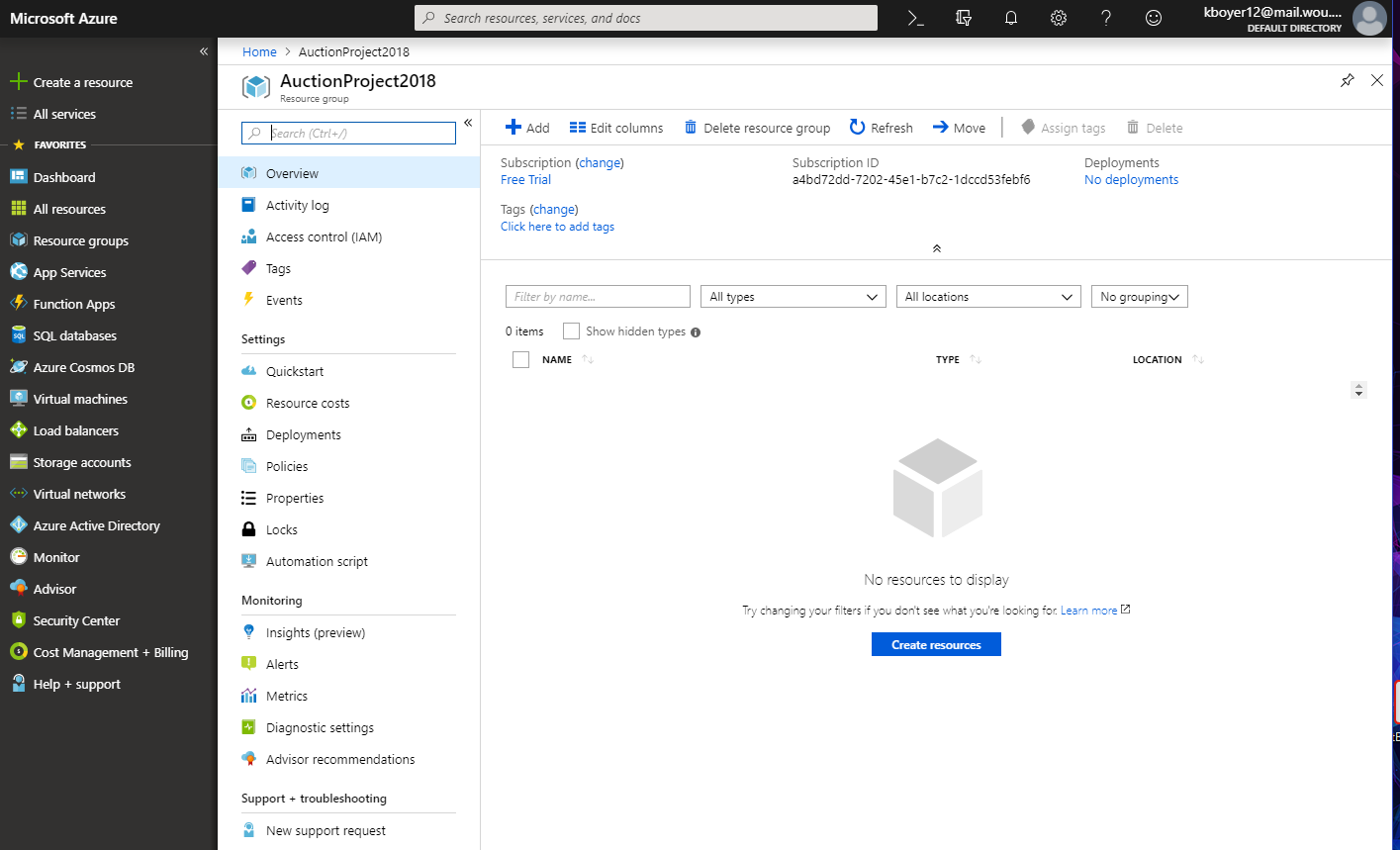Click the Storage accounts icon
This screenshot has width=1400, height=850.
[18, 462]
